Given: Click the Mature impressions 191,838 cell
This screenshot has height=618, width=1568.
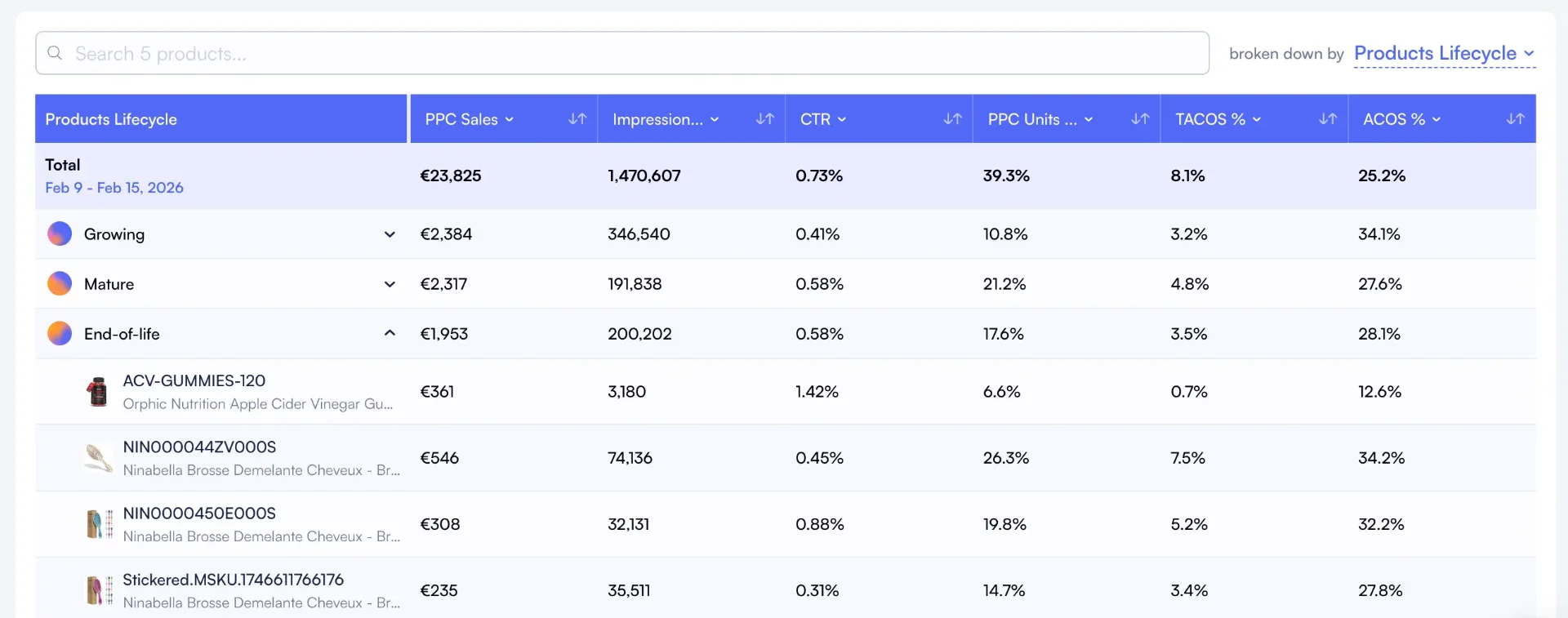Looking at the screenshot, I should (x=635, y=284).
